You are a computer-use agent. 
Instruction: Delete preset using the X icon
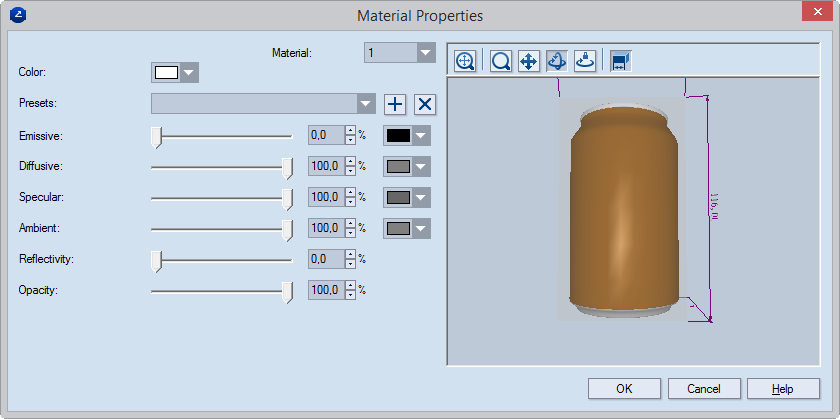point(425,104)
